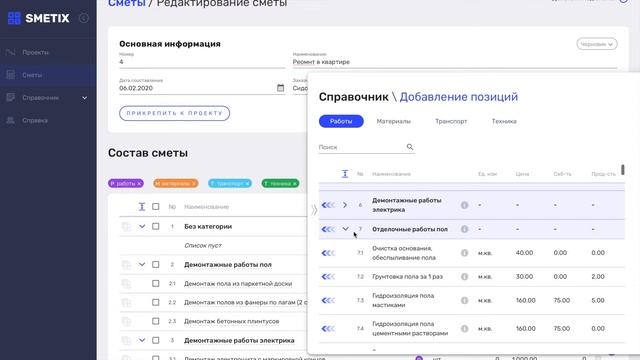Select the Работы tab
640x360 pixels.
click(341, 121)
